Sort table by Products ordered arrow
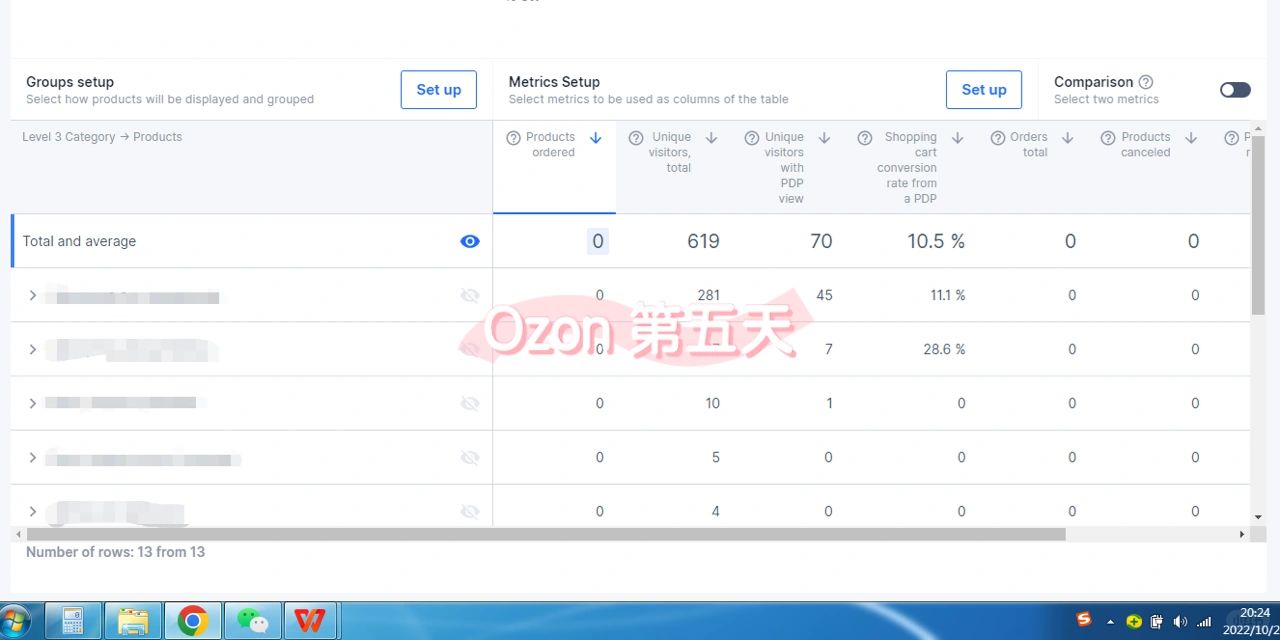This screenshot has height=640, width=1280. tap(596, 138)
